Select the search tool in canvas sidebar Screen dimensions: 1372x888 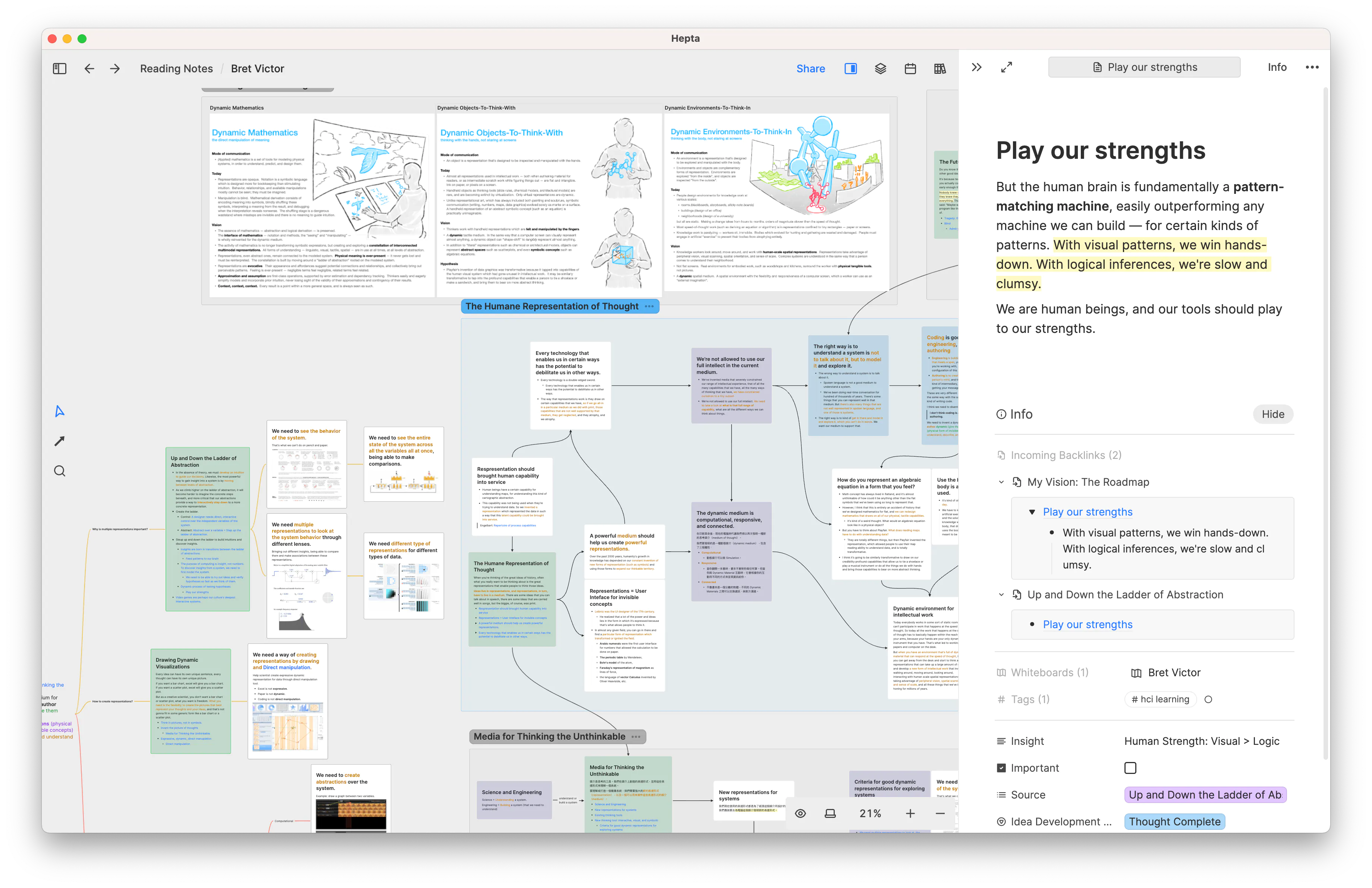(x=59, y=471)
